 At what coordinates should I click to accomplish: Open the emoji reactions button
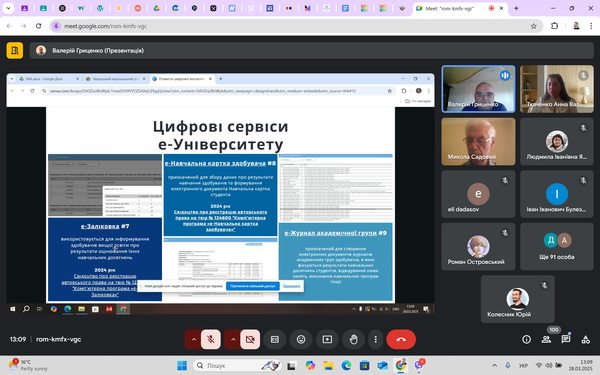(x=301, y=339)
